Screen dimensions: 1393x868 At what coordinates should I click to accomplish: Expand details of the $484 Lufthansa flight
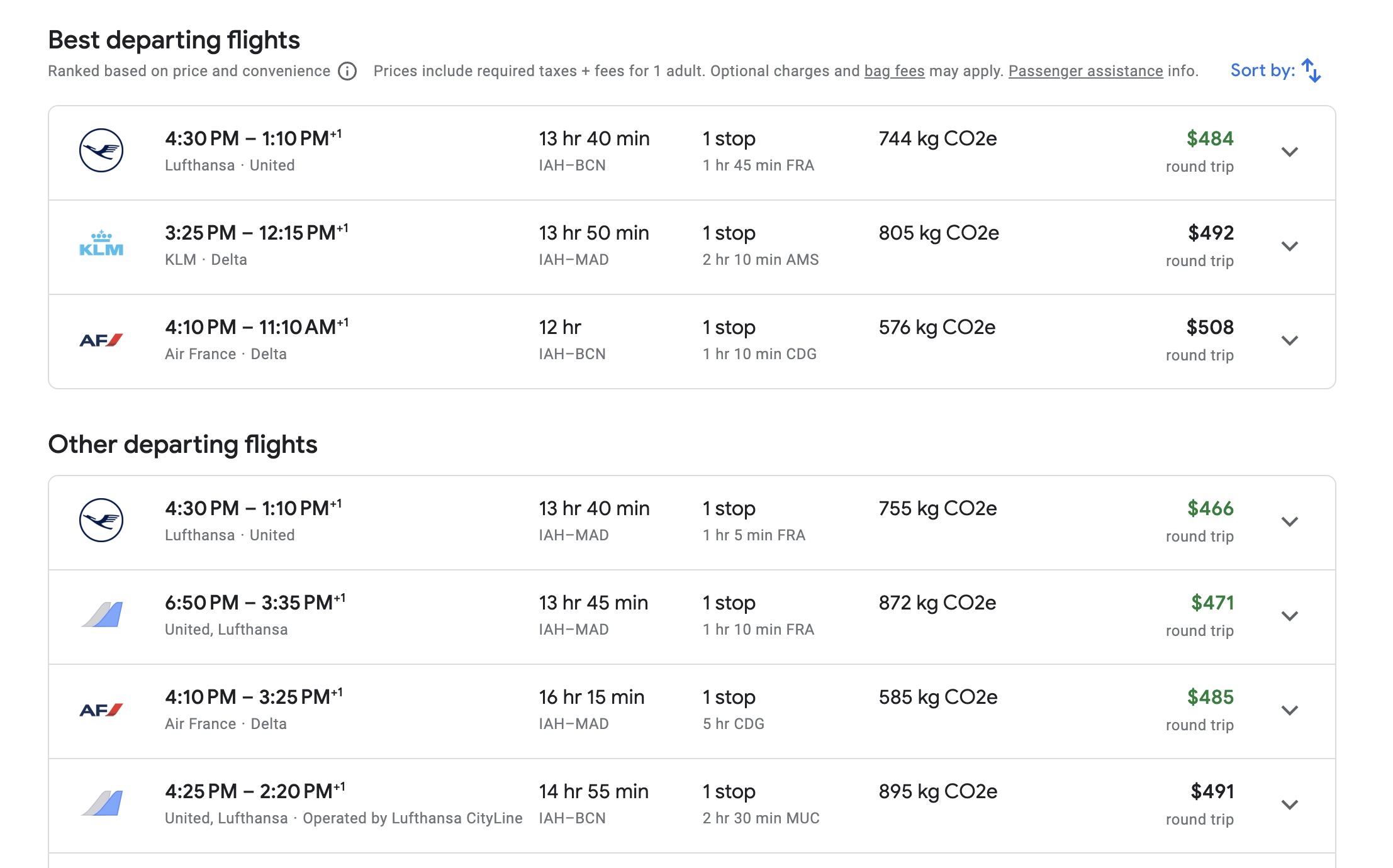[1289, 152]
